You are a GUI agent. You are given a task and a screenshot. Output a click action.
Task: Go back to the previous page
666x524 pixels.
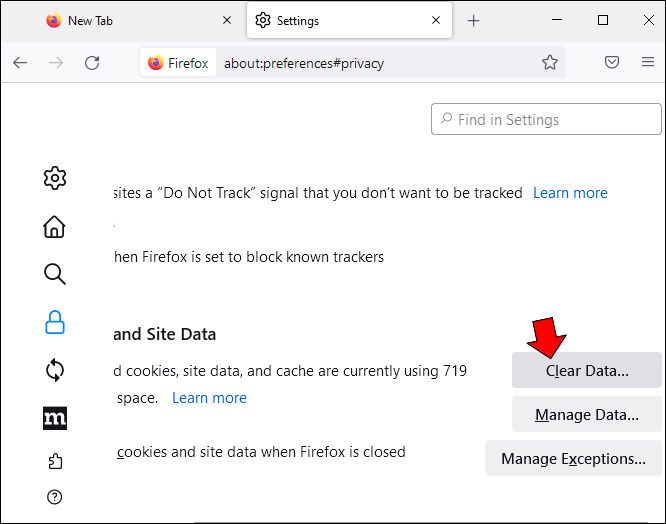click(20, 63)
